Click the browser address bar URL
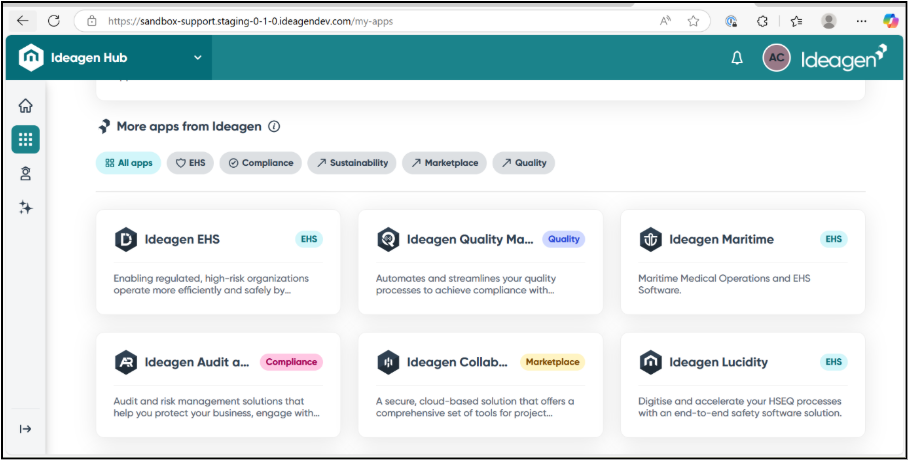909x462 pixels. (x=250, y=21)
